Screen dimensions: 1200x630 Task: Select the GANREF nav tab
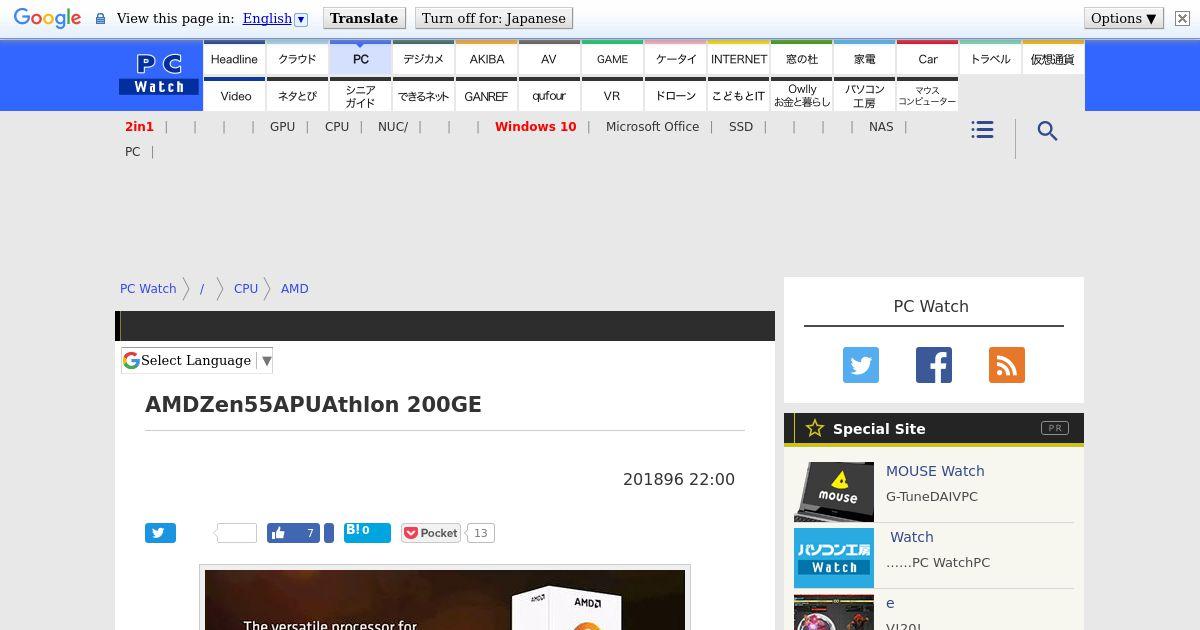pos(487,96)
